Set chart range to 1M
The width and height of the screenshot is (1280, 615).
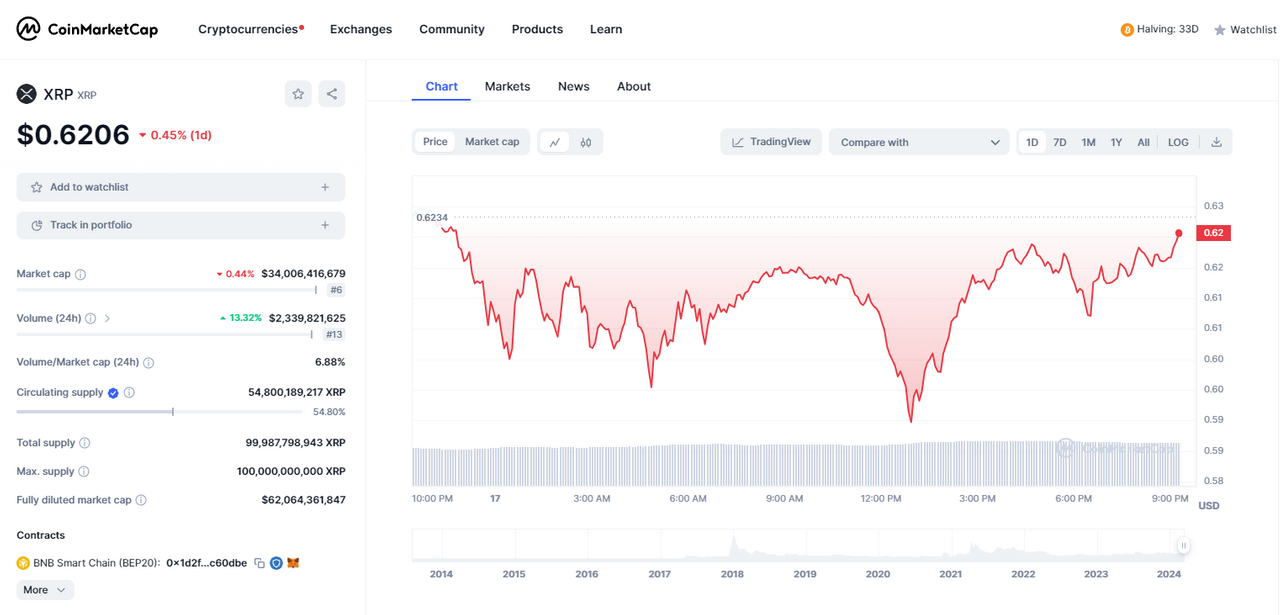coord(1088,142)
